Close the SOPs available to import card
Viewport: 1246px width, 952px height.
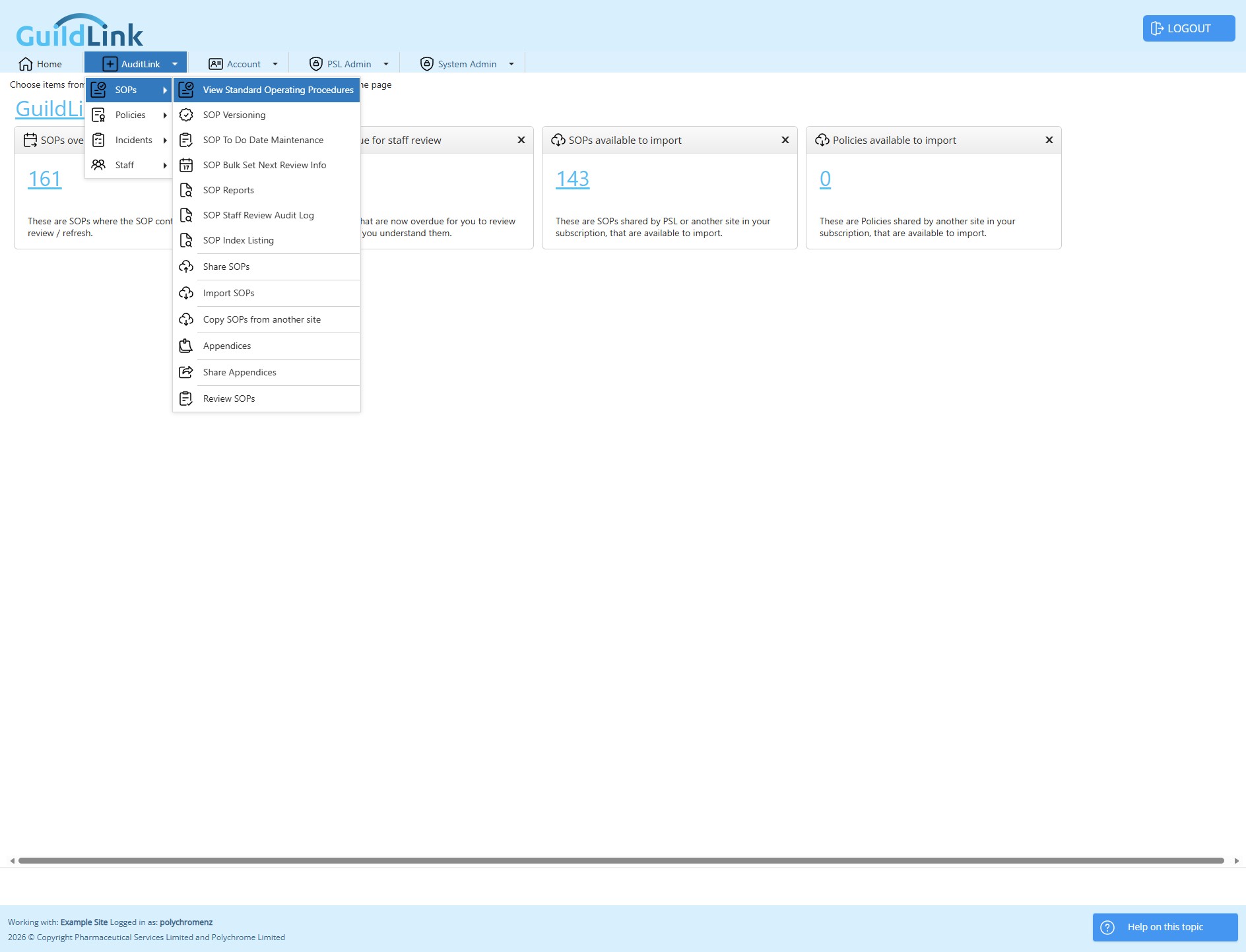[785, 140]
